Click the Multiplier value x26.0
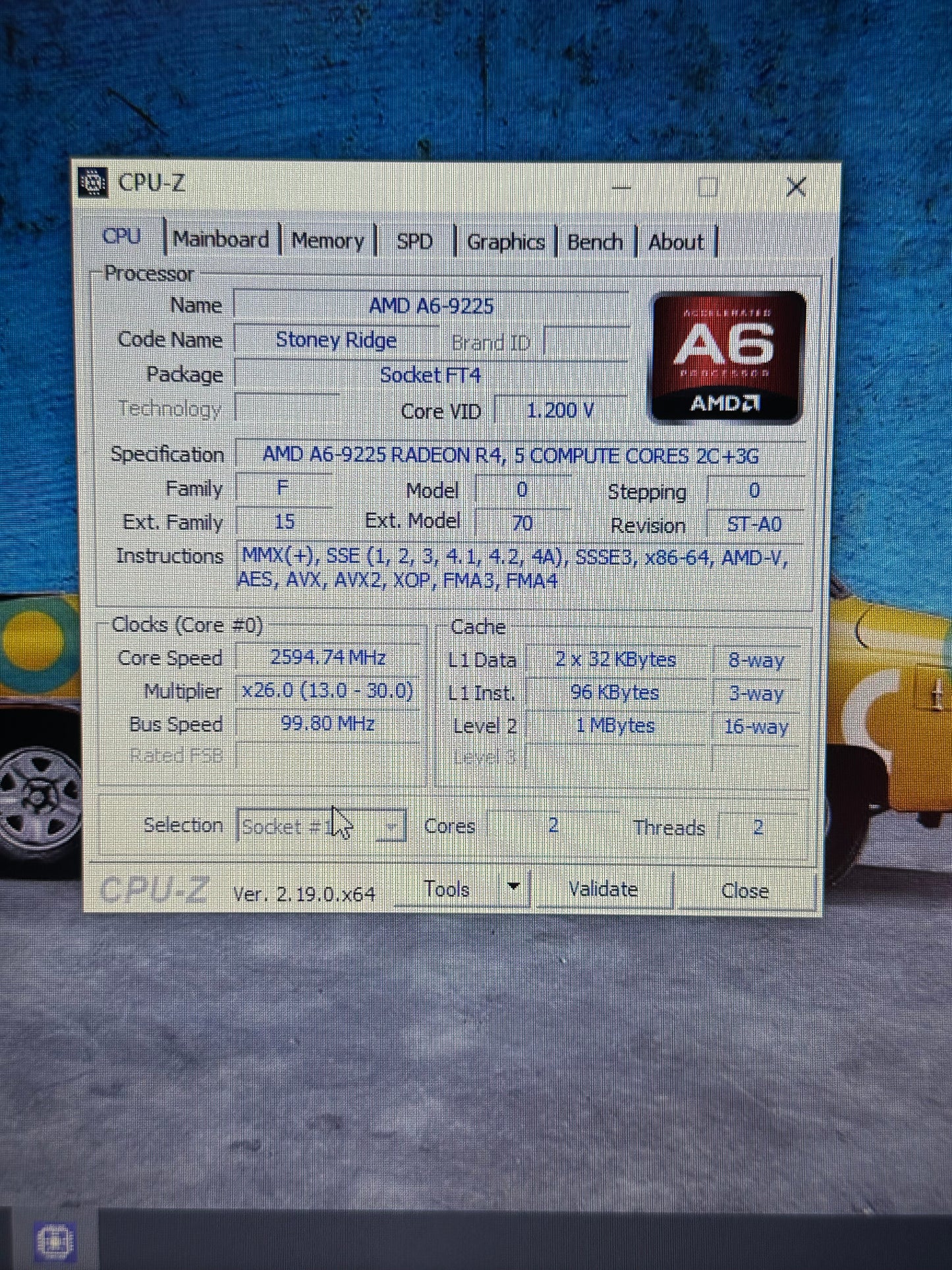 click(x=328, y=691)
